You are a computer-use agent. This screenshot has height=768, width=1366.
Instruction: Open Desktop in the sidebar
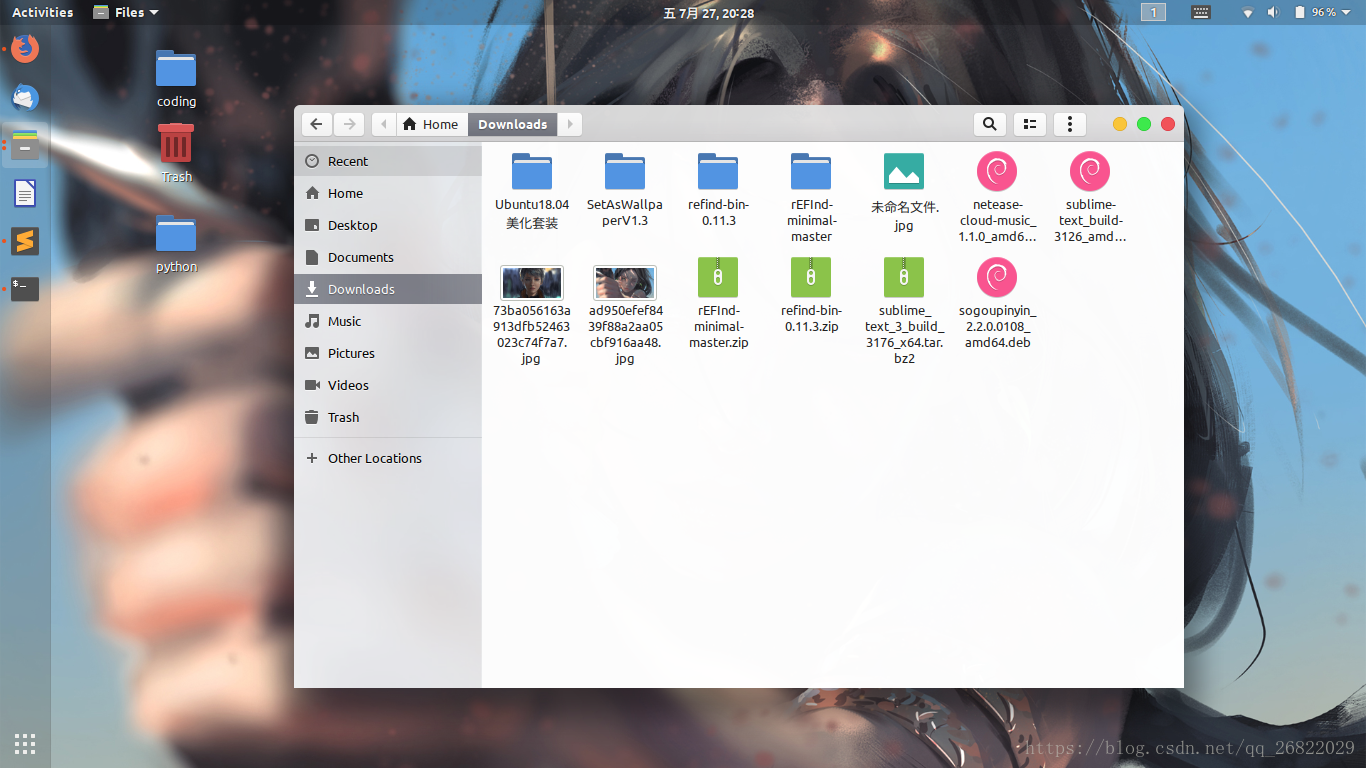(388, 225)
